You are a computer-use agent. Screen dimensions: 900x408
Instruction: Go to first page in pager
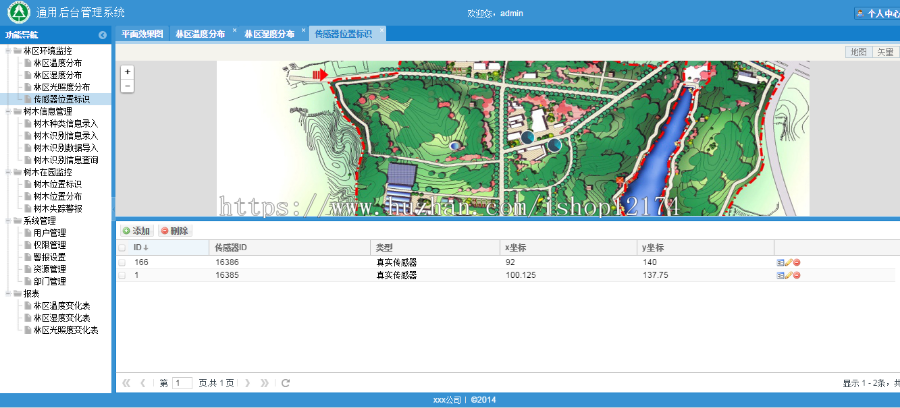(126, 383)
